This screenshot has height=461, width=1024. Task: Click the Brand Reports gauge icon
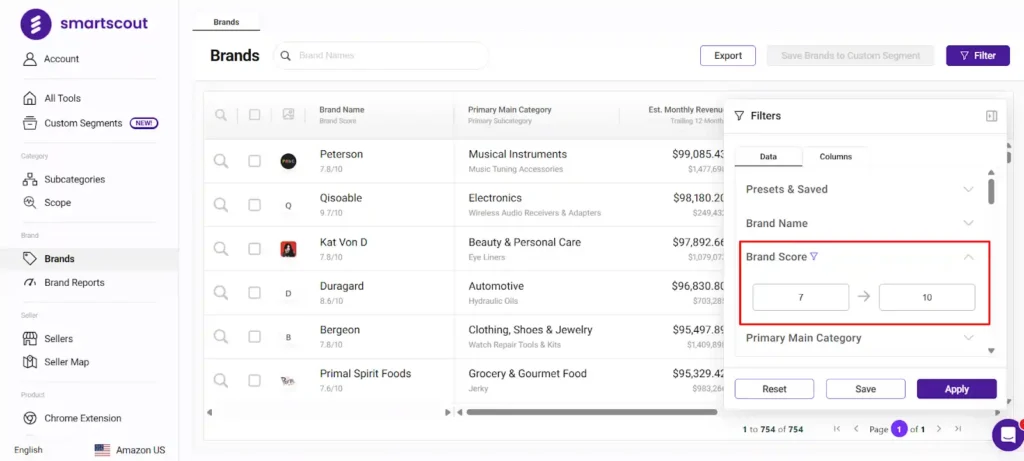point(29,283)
